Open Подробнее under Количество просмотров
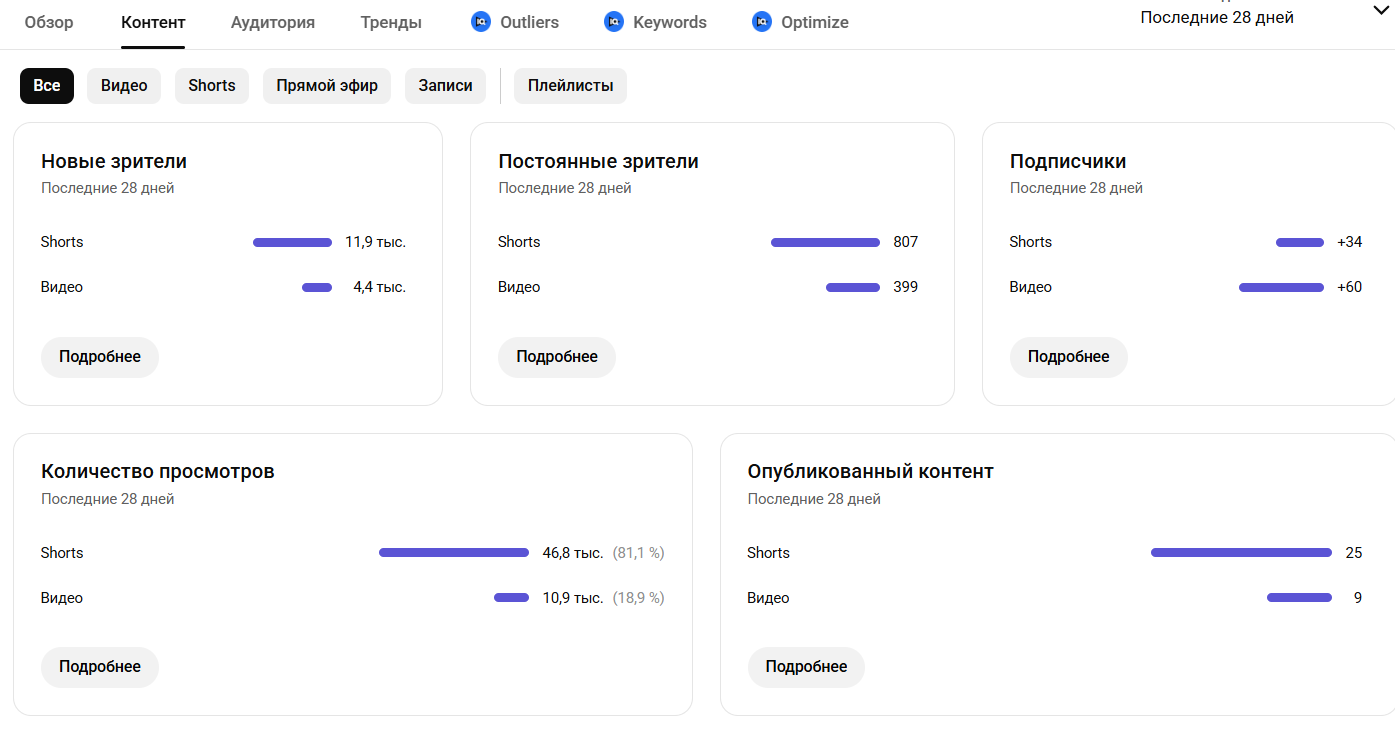Screen dimensions: 1395x735 100,667
